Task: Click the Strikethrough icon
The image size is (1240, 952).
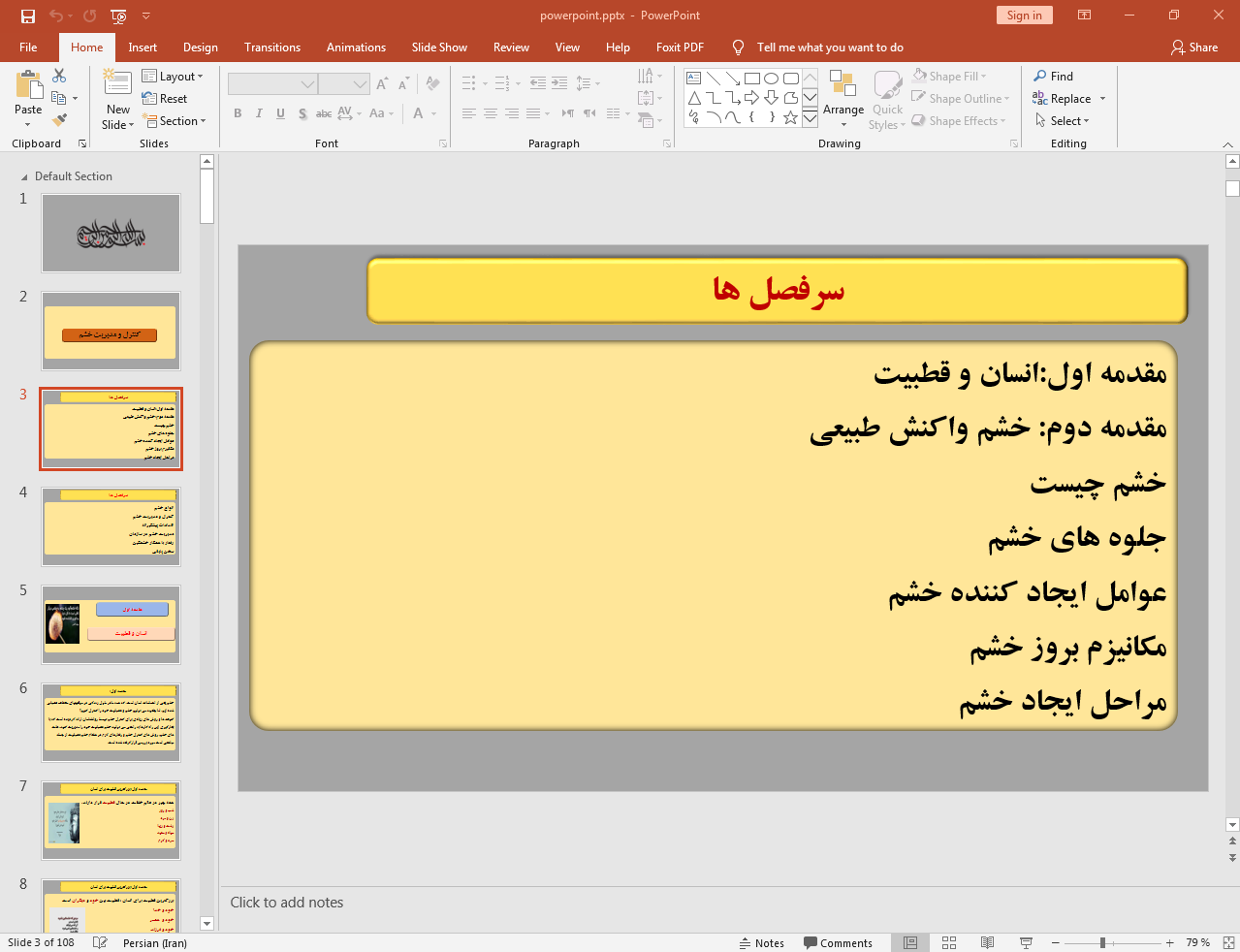Action: coord(324,113)
